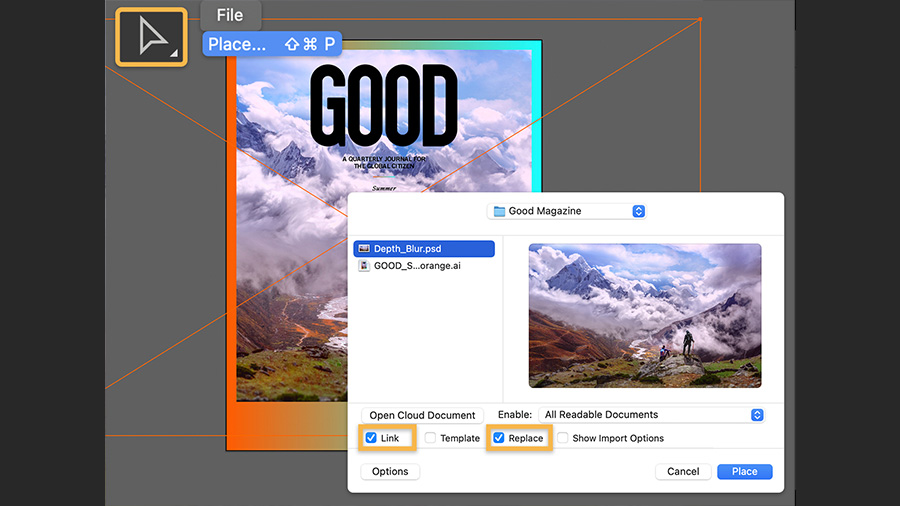Enable Show Import Options checkbox
This screenshot has width=900, height=506.
[x=563, y=438]
